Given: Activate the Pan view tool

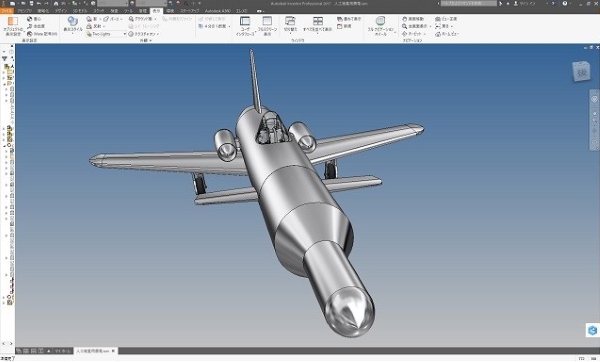Looking at the screenshot, I should (413, 19).
